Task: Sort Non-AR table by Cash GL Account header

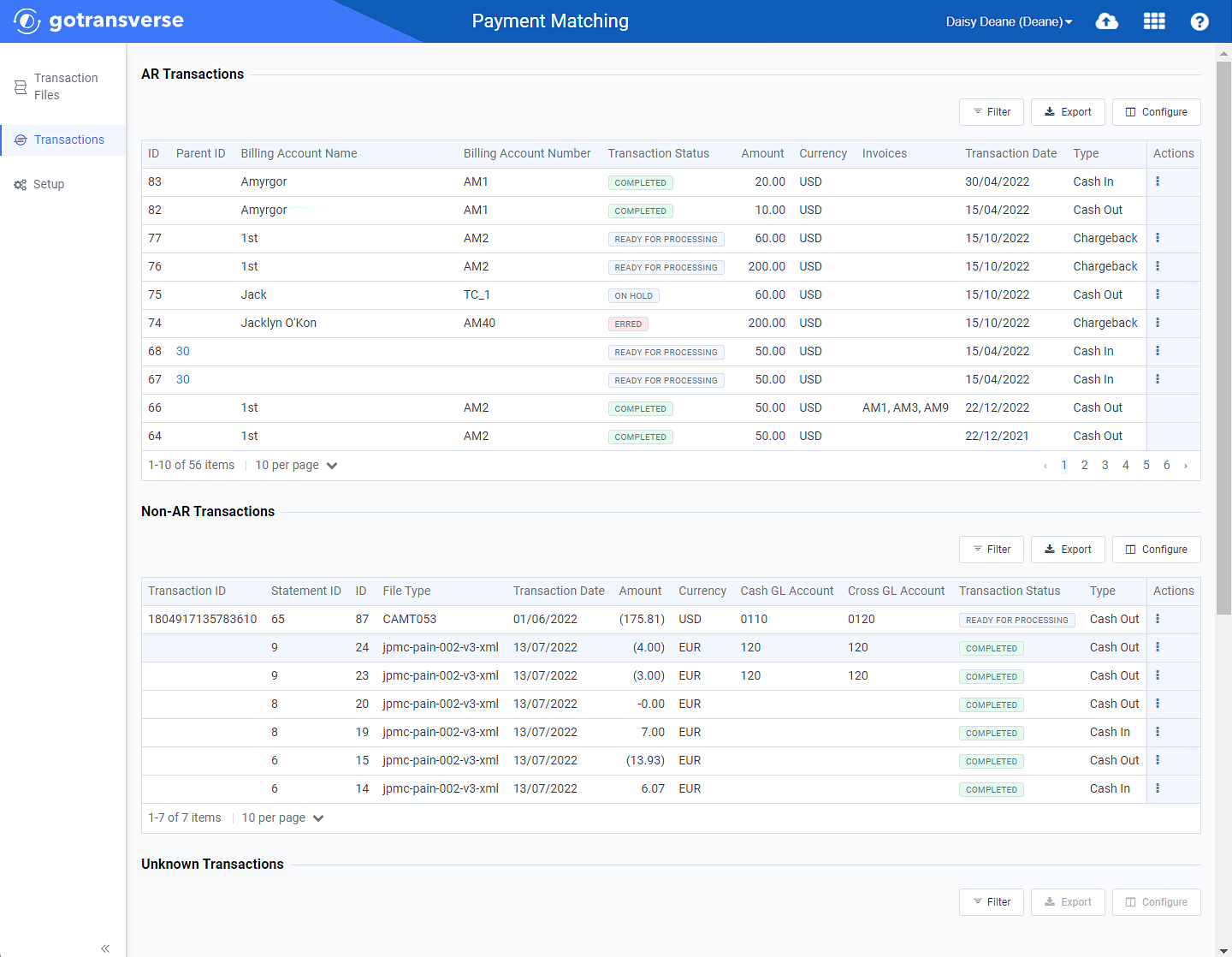Action: (x=786, y=591)
